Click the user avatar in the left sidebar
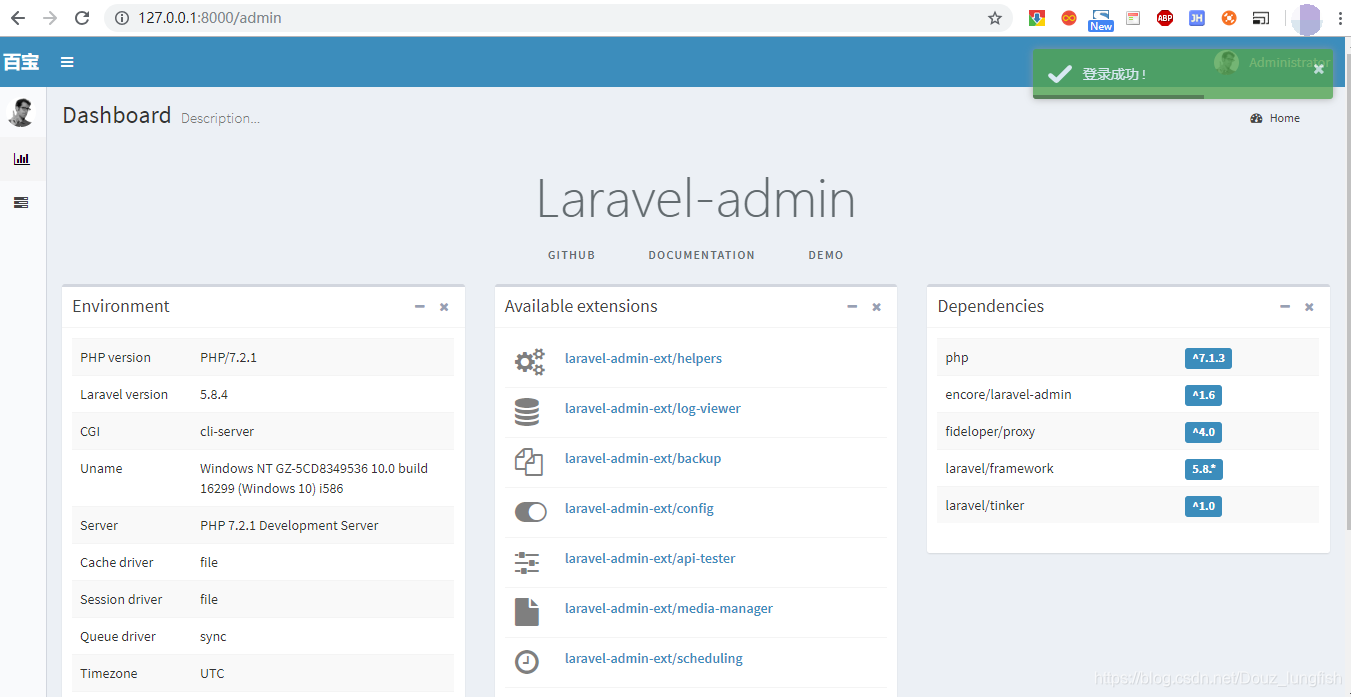1351x697 pixels. click(x=21, y=113)
